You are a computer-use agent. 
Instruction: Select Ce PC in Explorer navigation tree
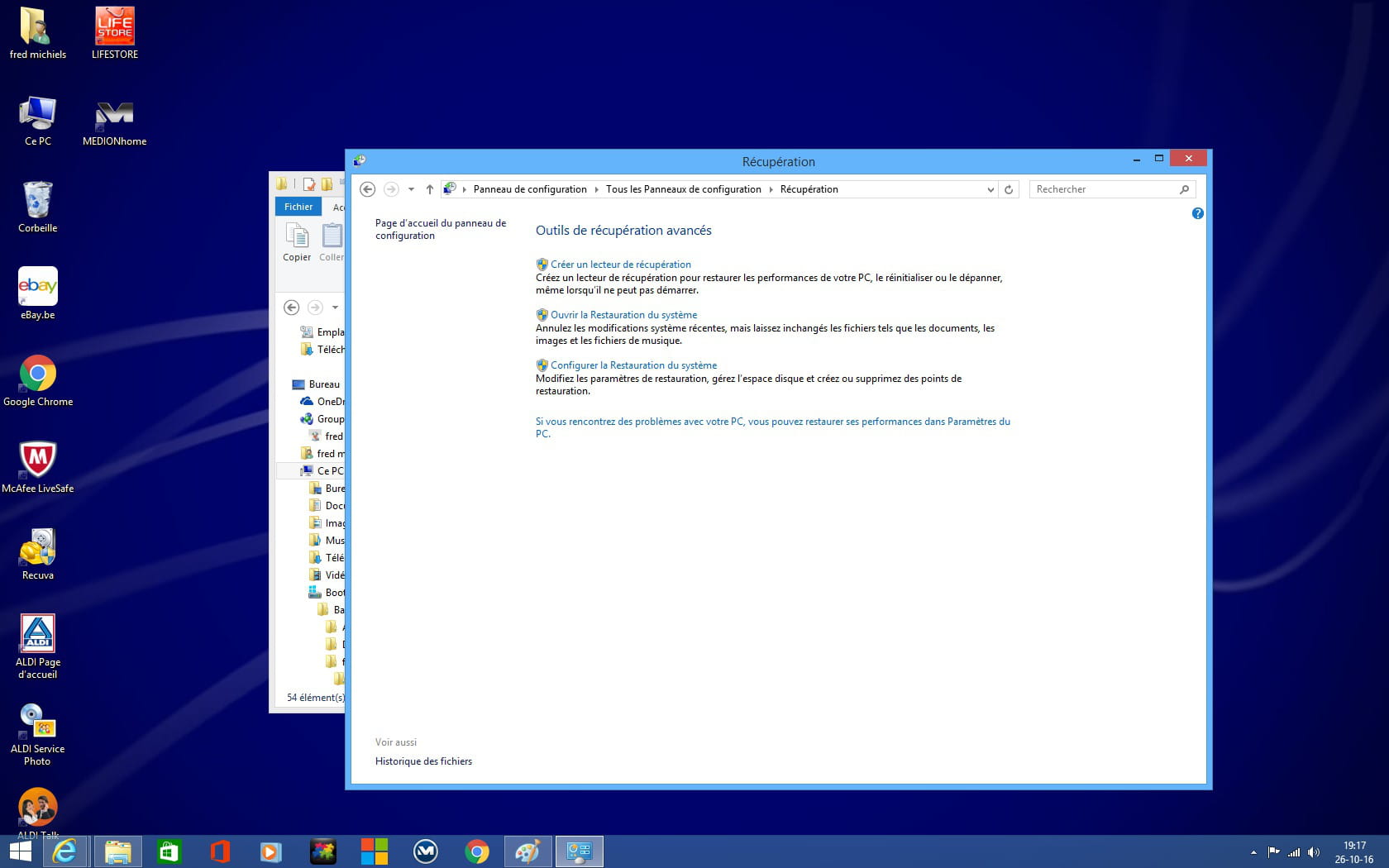tap(322, 471)
